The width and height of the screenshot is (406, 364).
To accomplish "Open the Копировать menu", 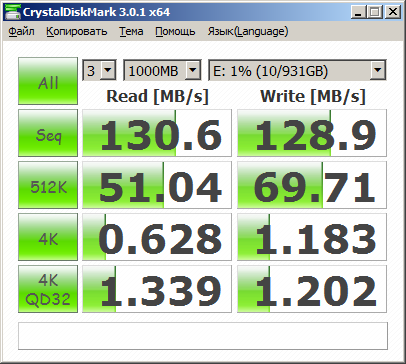I will (77, 31).
